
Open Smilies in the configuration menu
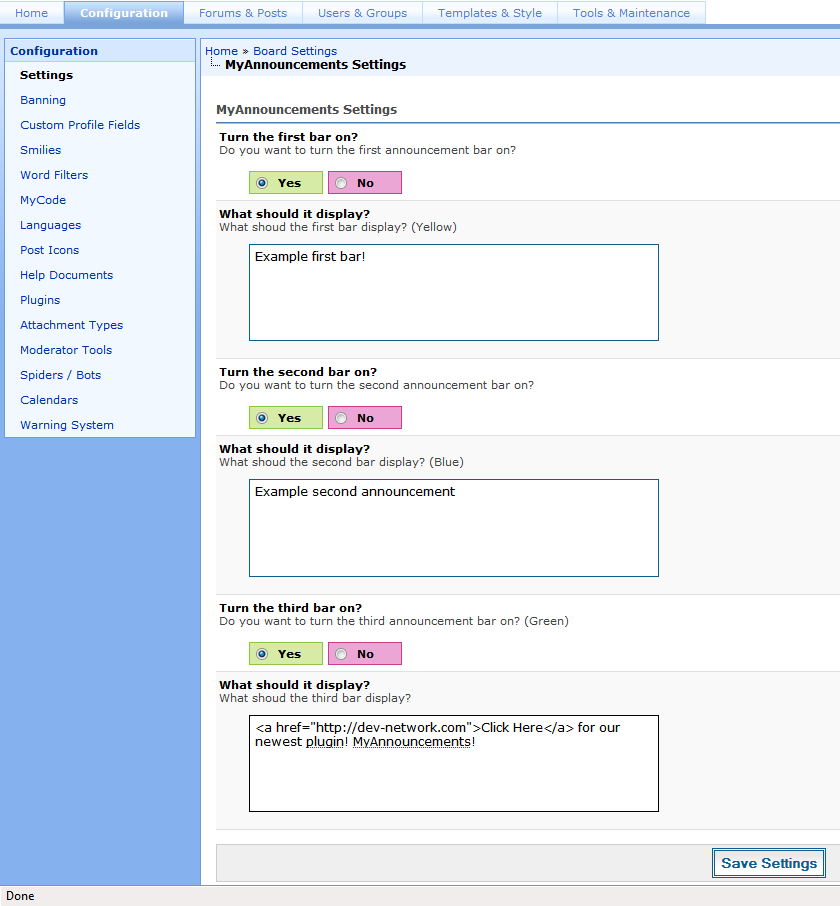point(41,150)
